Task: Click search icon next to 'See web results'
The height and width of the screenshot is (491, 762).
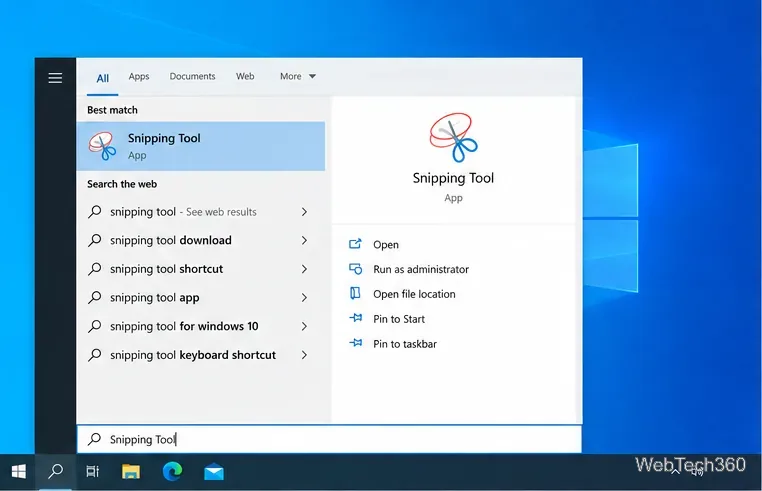Action: coord(95,211)
